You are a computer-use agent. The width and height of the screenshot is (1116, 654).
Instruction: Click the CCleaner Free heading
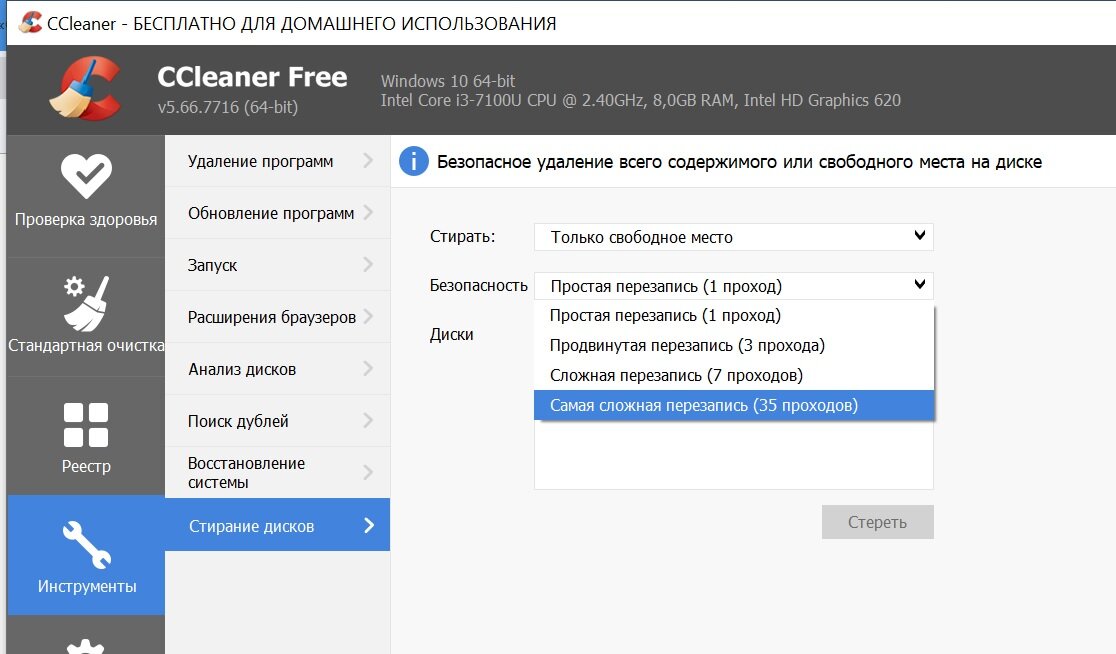(x=252, y=76)
